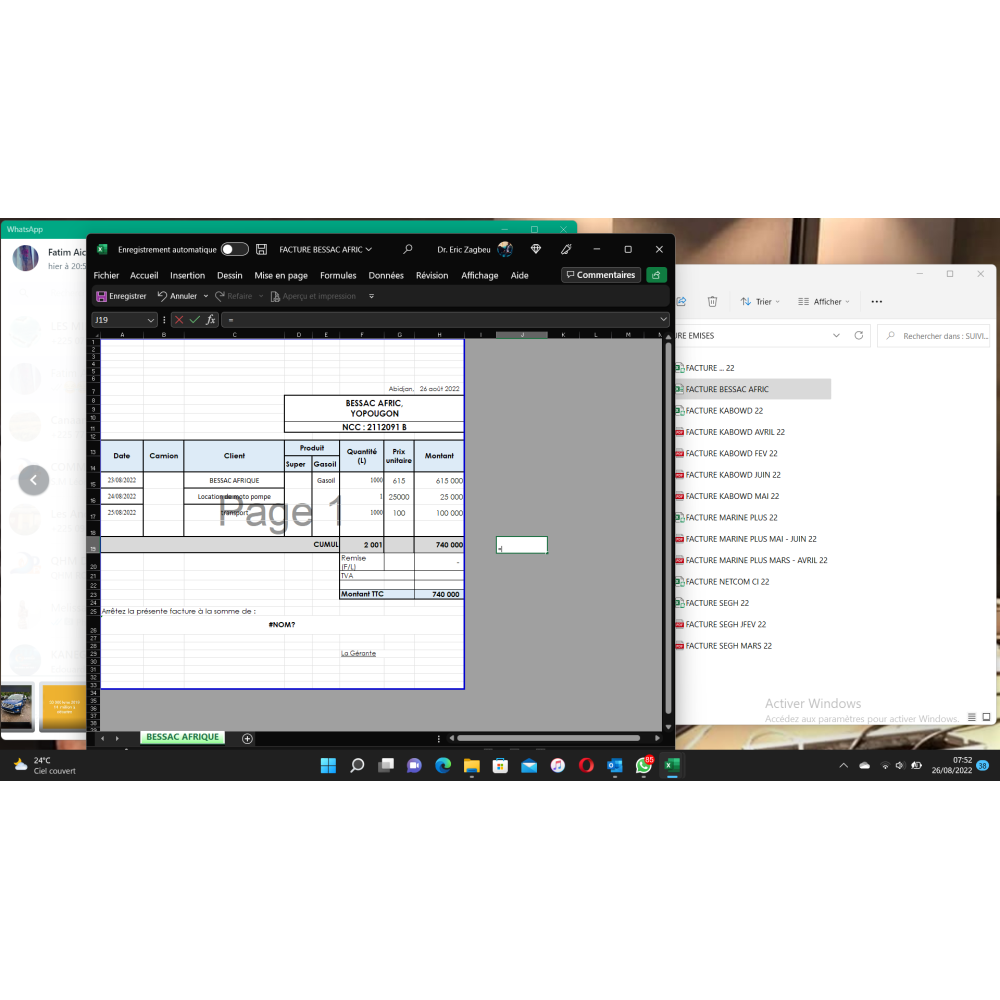This screenshot has height=1000, width=1000.
Task: Open the search magnifier in Excel title bar
Action: pos(408,249)
